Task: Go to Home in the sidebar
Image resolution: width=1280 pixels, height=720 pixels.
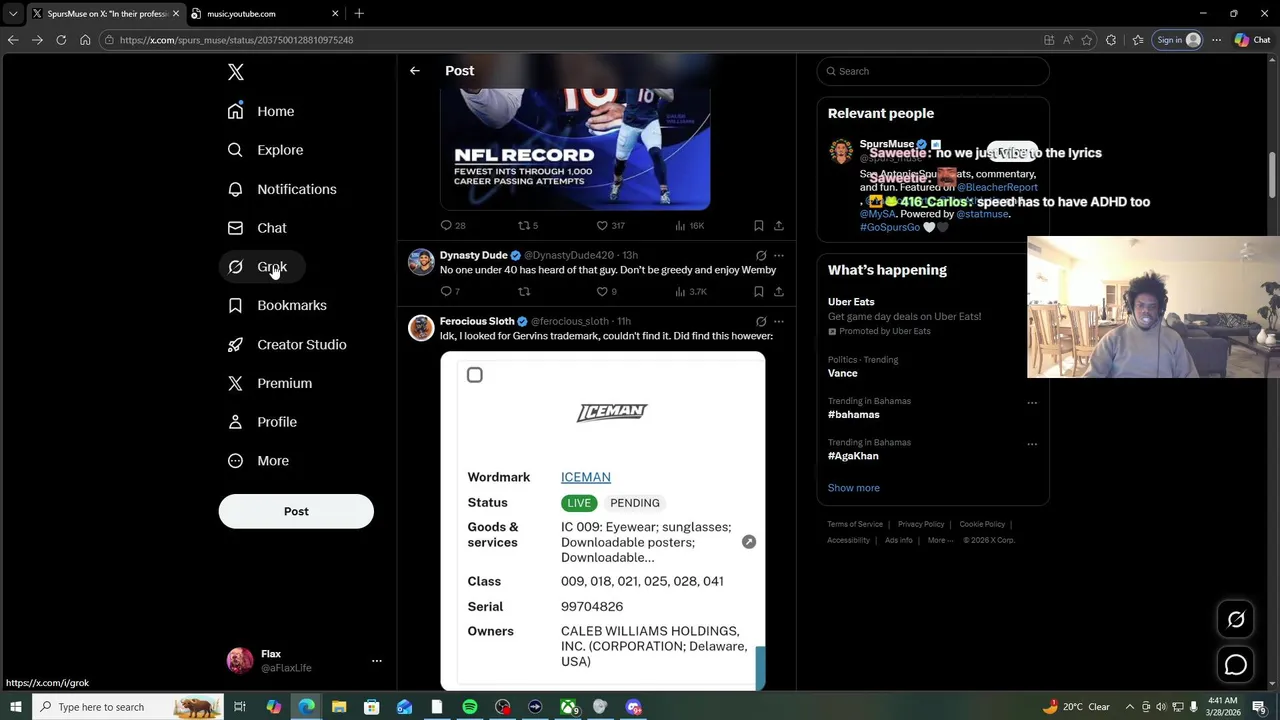Action: pyautogui.click(x=260, y=111)
